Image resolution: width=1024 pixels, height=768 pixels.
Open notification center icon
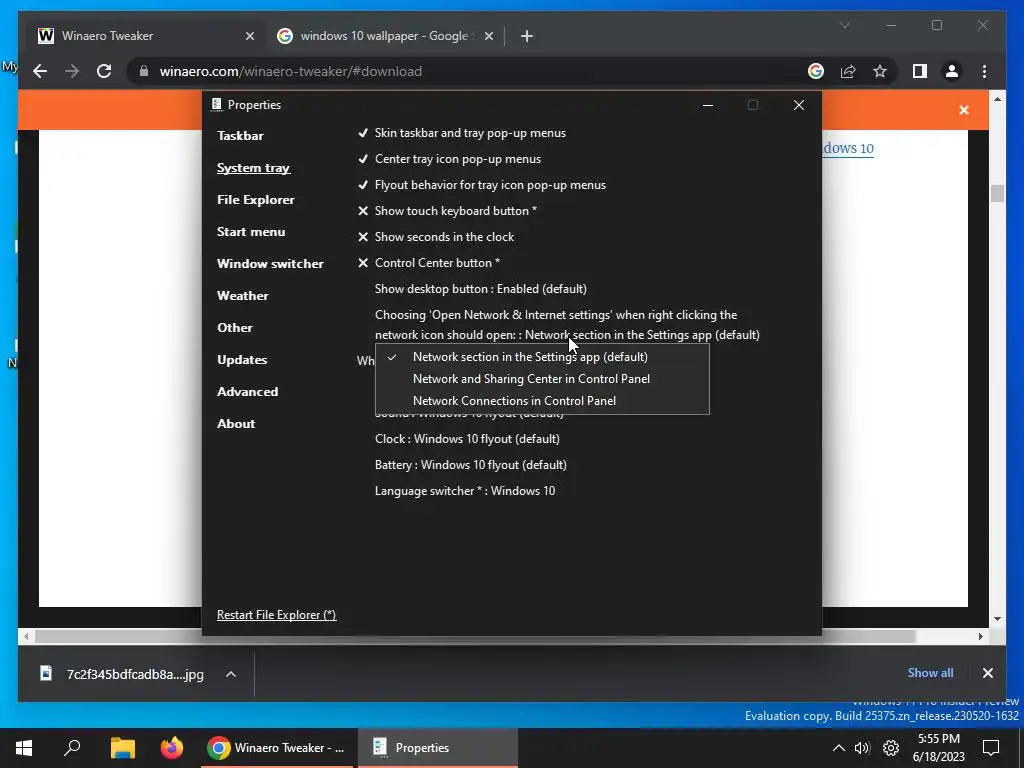coord(991,748)
